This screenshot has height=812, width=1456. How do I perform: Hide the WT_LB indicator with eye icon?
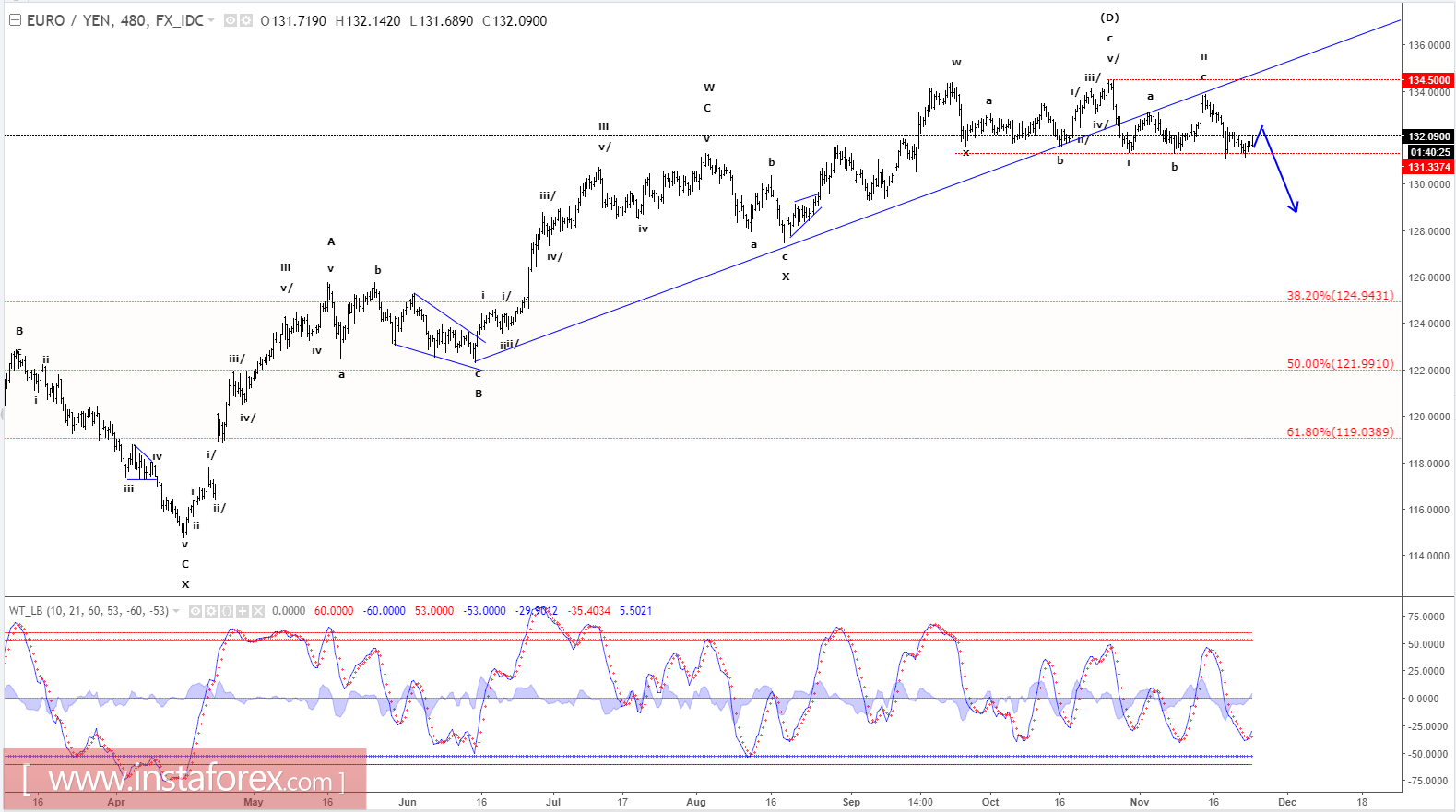[195, 611]
